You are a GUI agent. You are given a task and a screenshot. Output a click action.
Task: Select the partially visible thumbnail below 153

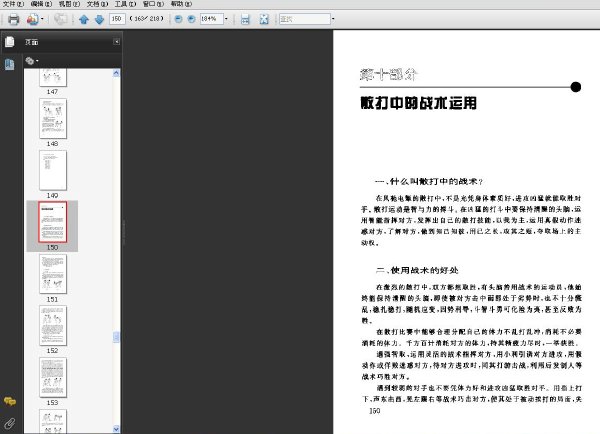53,421
